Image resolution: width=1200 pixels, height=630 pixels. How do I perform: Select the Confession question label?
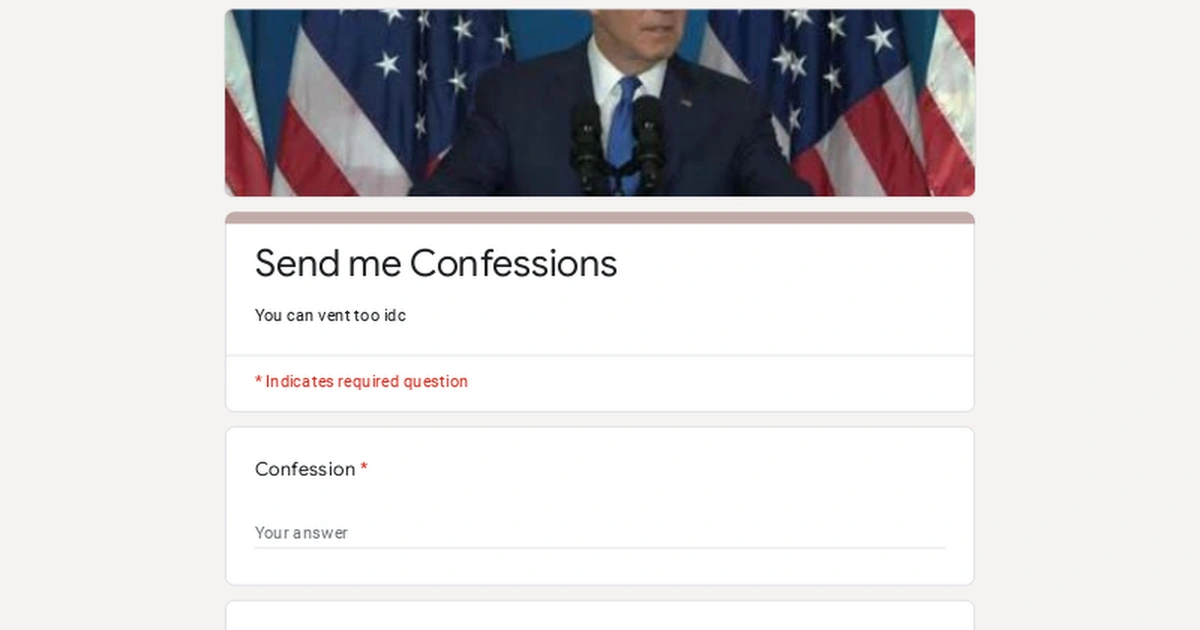(x=305, y=469)
